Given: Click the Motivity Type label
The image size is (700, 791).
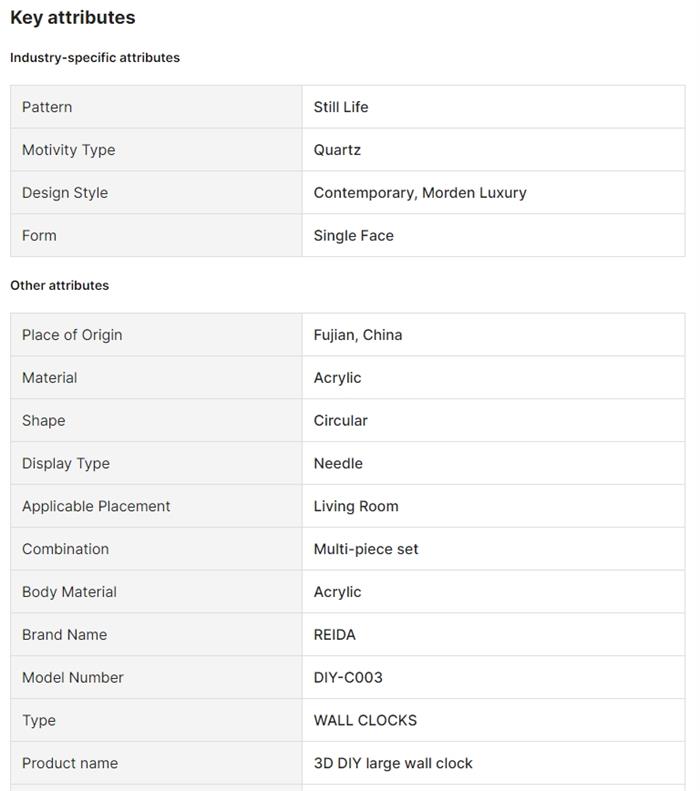Looking at the screenshot, I should [x=68, y=150].
